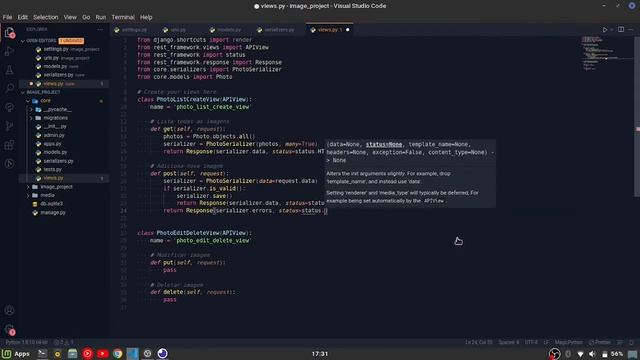Switch to the urls.py editor tab
The width and height of the screenshot is (640, 360).
[178, 30]
